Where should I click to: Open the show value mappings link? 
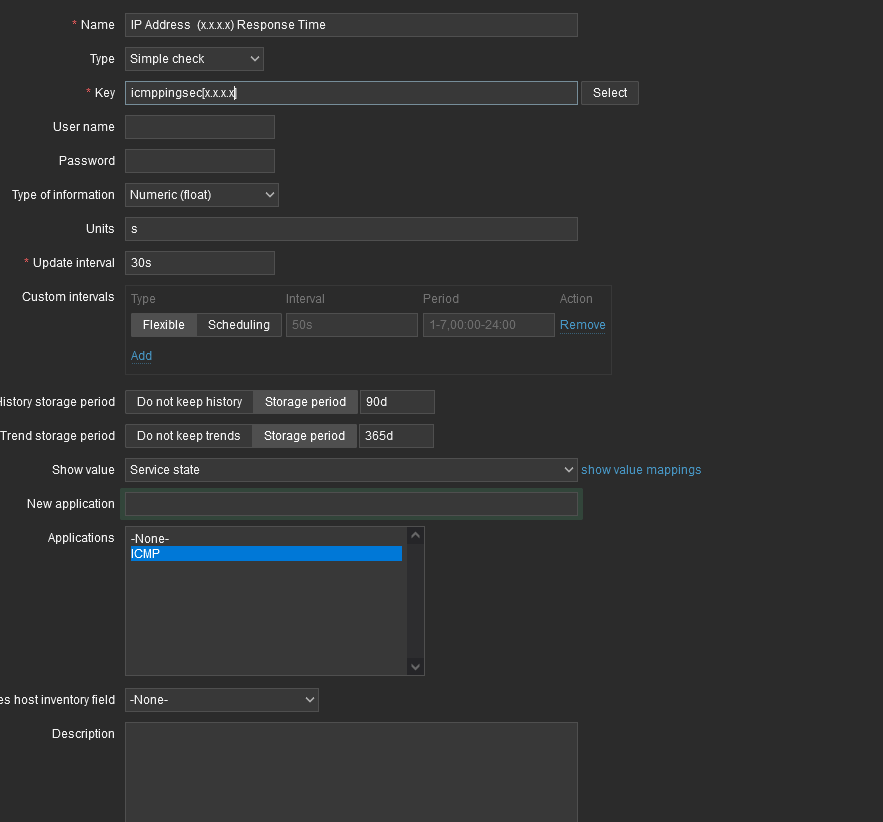pyautogui.click(x=641, y=470)
